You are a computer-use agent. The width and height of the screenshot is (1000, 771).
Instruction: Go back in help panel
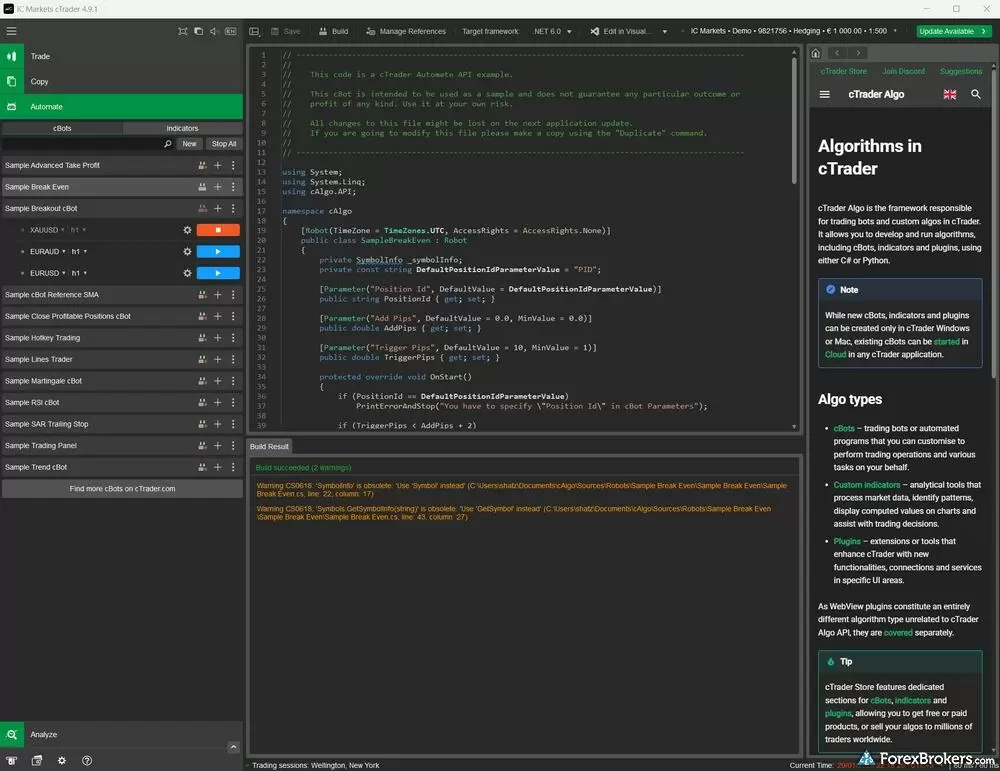(837, 53)
